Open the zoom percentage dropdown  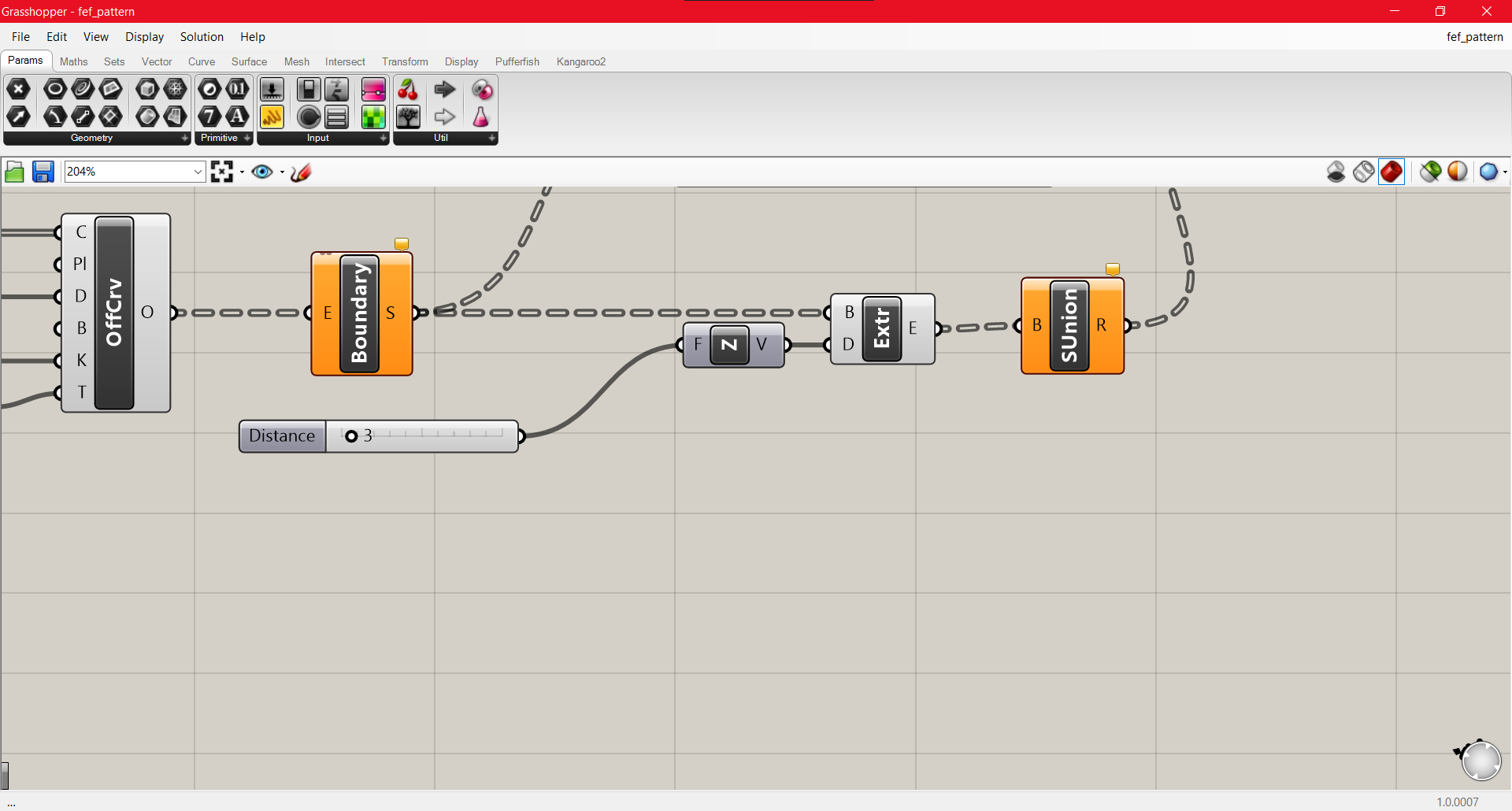(196, 171)
